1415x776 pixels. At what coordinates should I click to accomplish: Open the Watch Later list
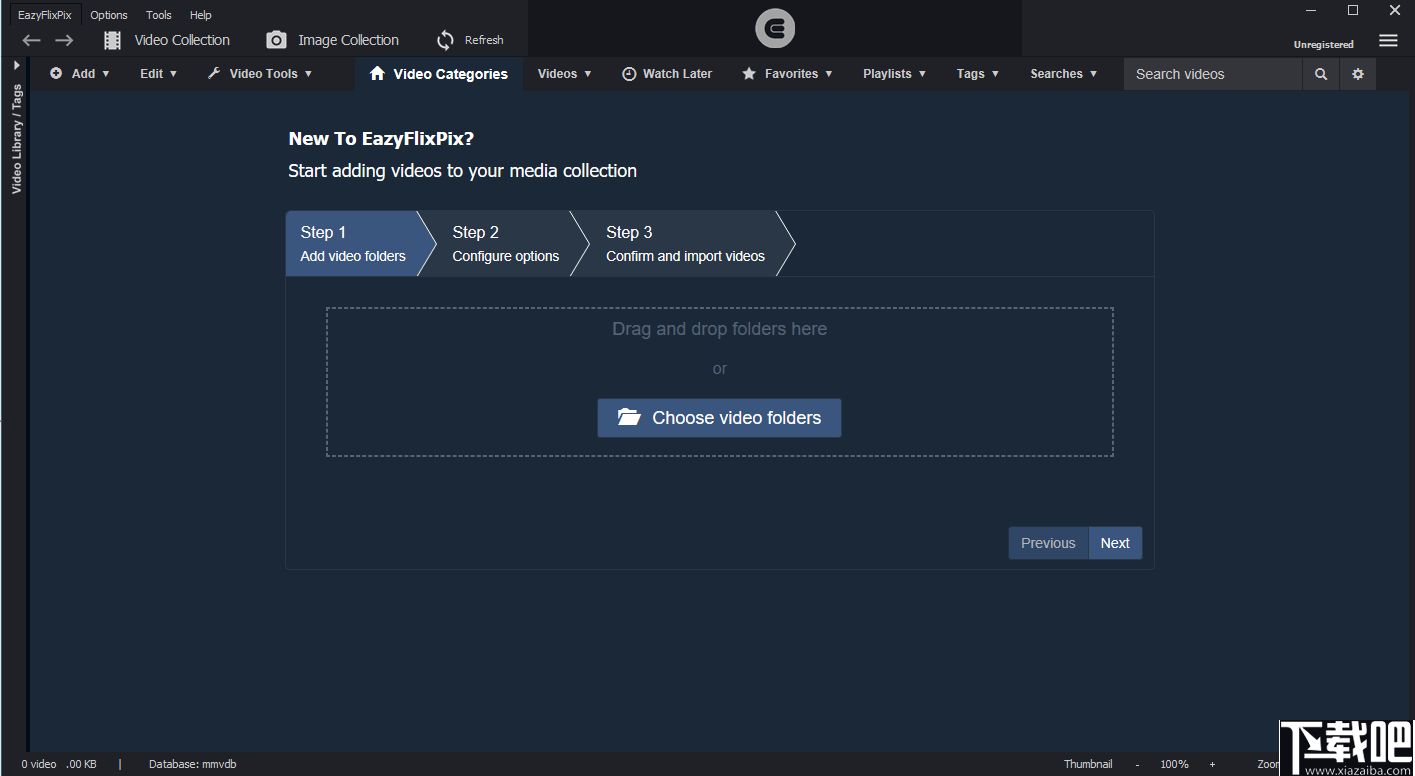pos(667,74)
